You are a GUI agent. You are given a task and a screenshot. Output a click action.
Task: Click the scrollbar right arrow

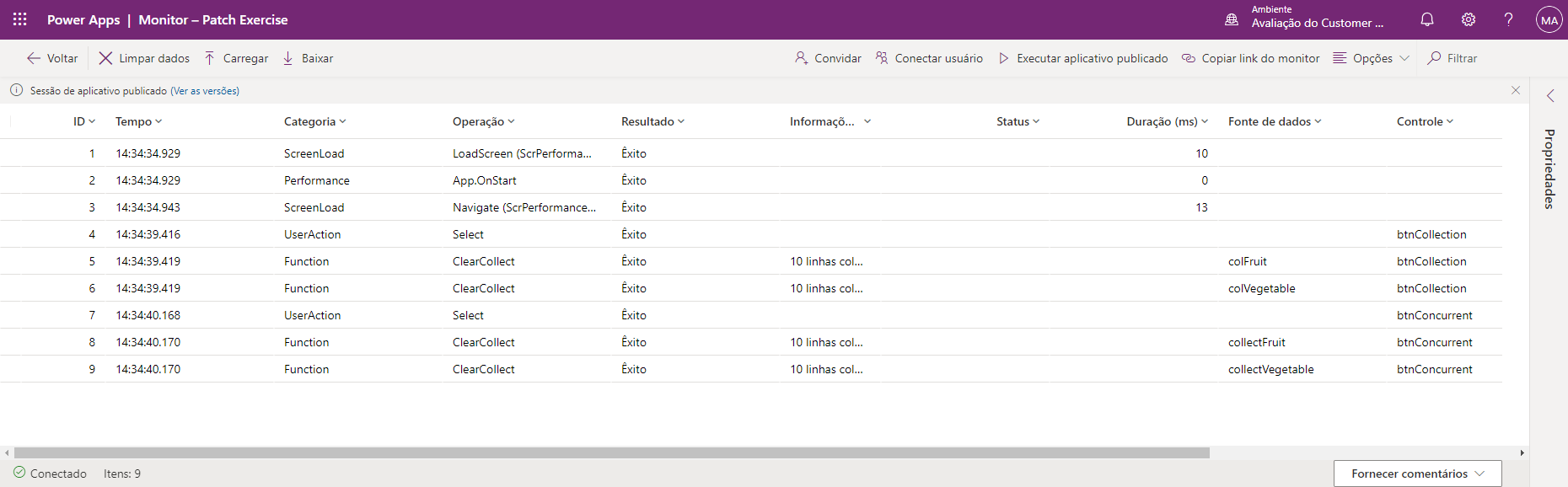(1522, 452)
